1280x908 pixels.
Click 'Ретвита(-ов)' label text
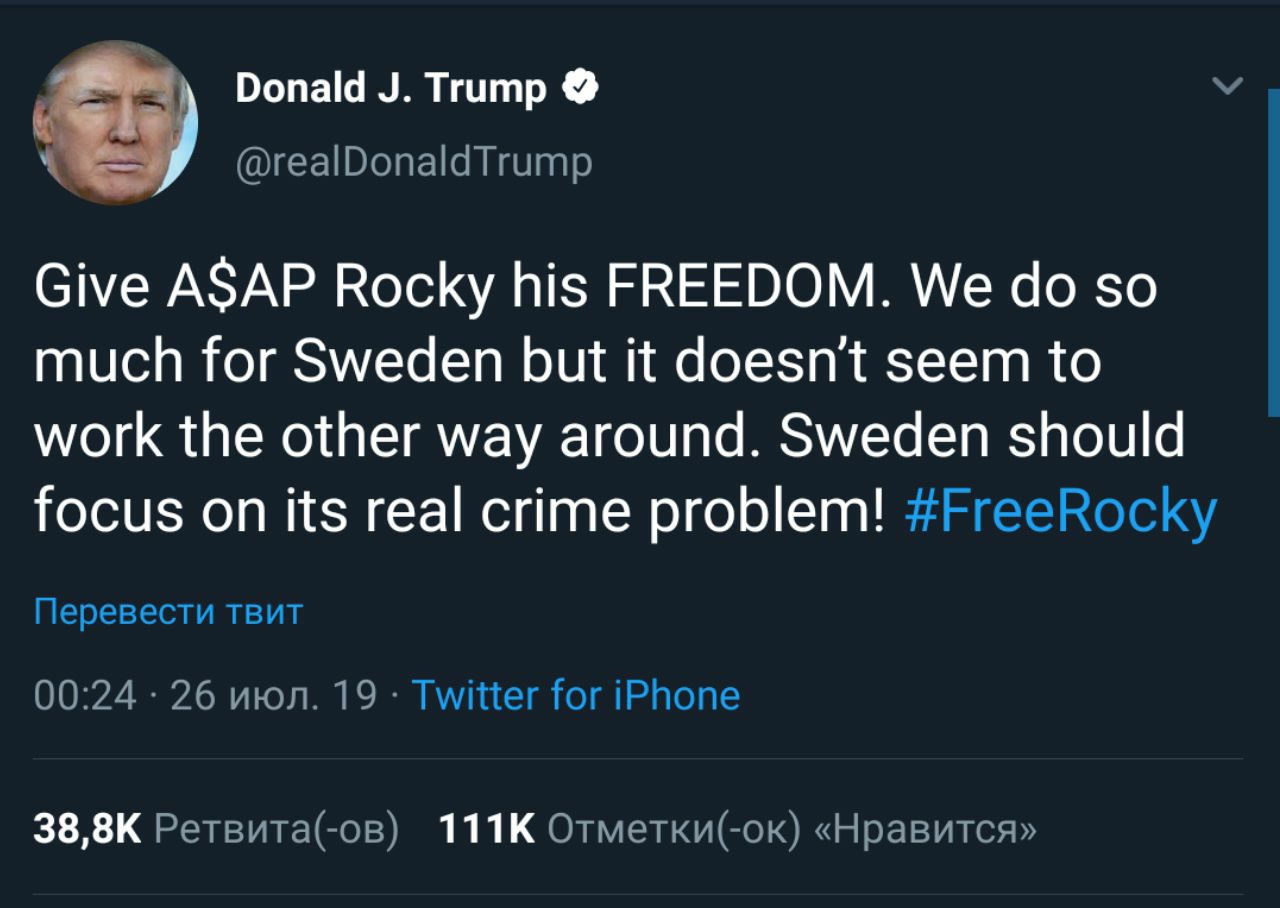[277, 828]
